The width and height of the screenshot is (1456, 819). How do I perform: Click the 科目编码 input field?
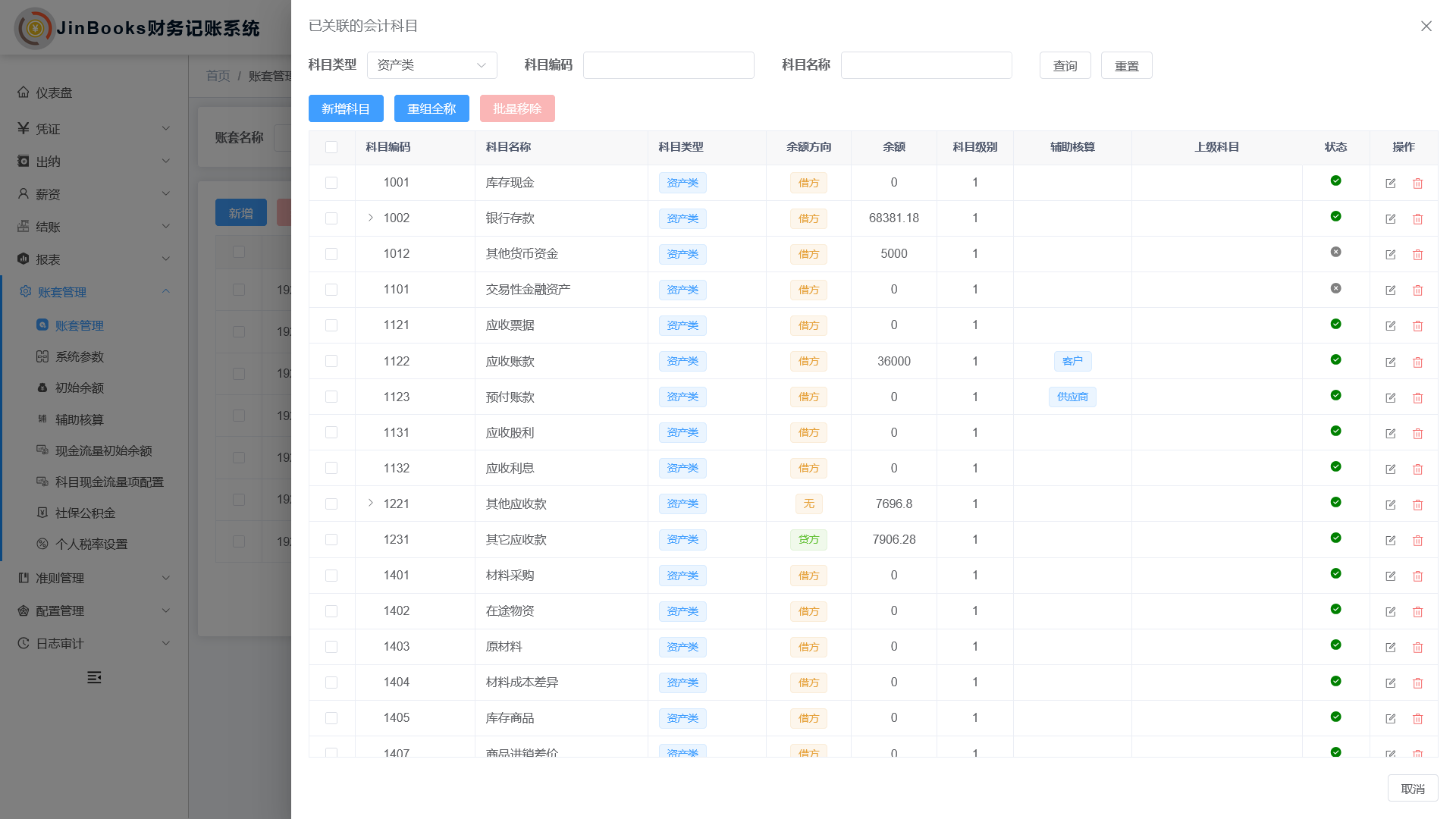(668, 65)
